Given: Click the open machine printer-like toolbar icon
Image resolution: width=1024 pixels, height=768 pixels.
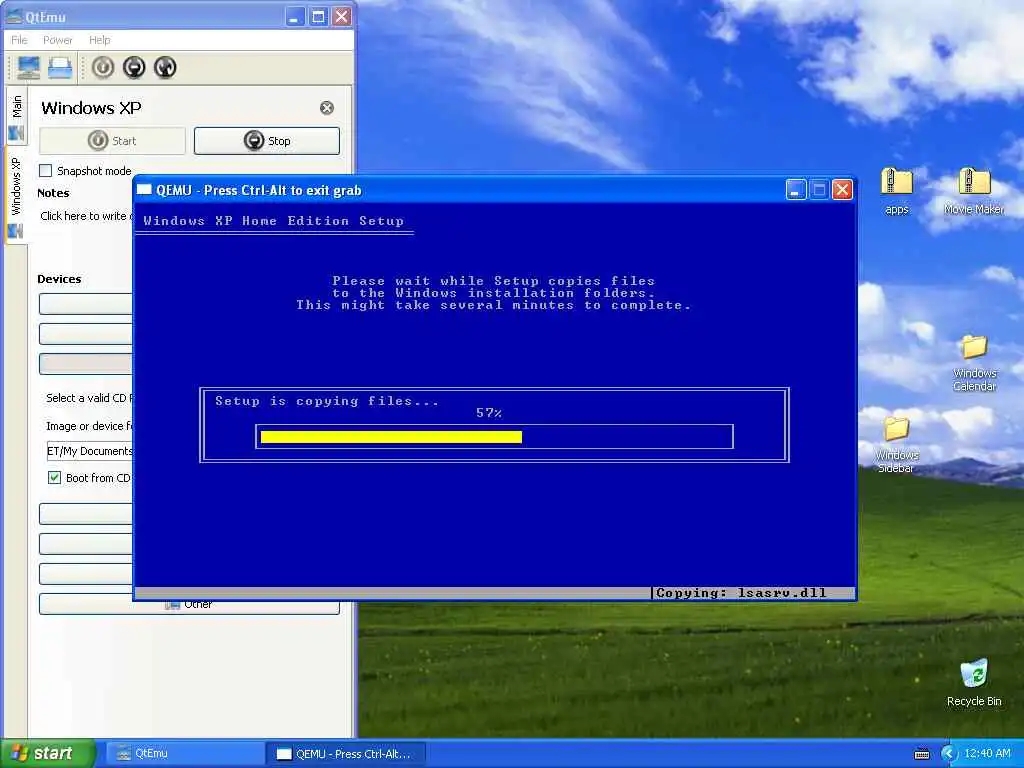Looking at the screenshot, I should pos(60,67).
